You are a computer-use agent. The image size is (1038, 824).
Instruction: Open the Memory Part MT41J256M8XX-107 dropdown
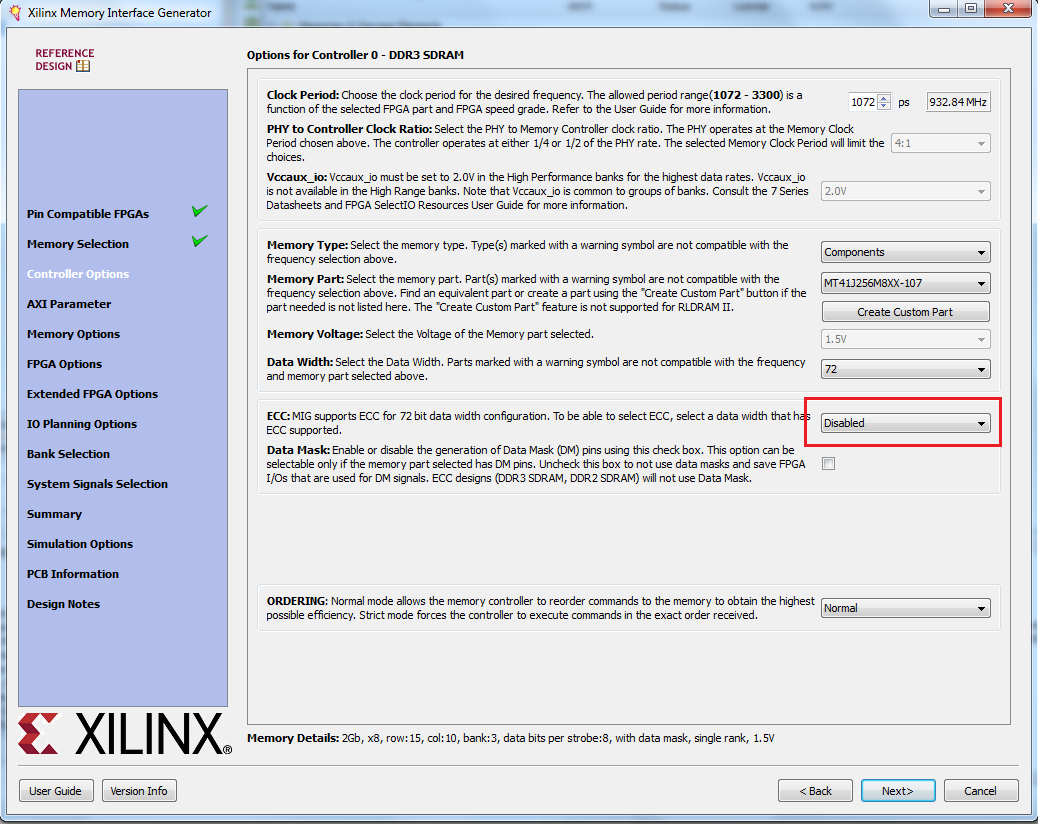905,283
